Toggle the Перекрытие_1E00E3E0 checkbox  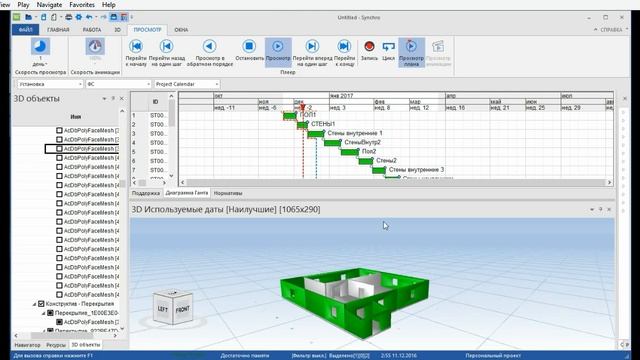click(50, 313)
